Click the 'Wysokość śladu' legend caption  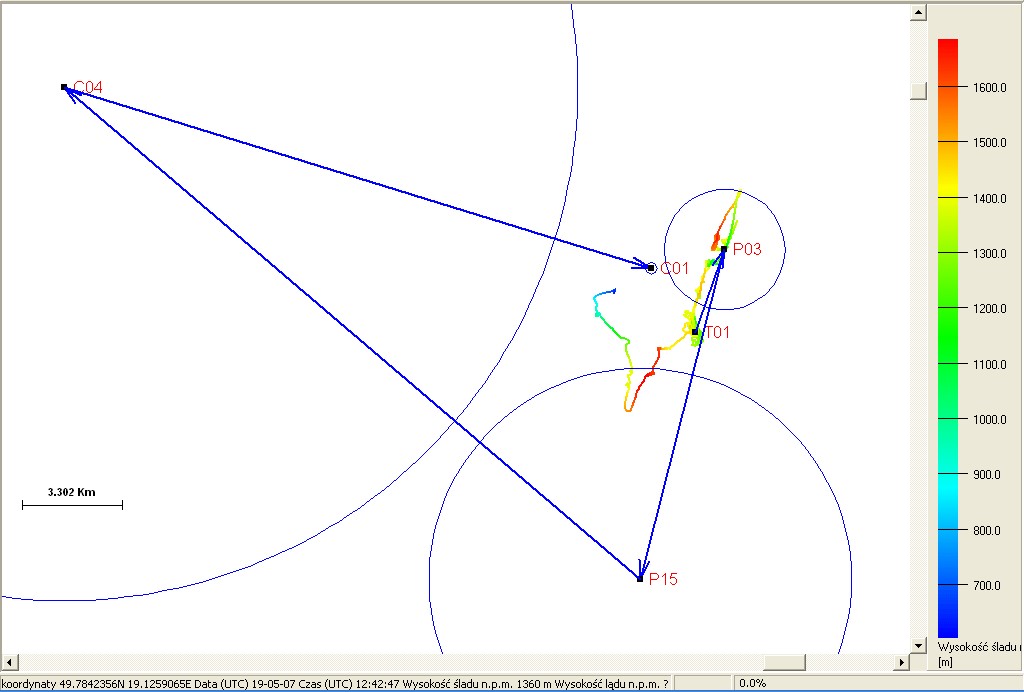[x=978, y=647]
